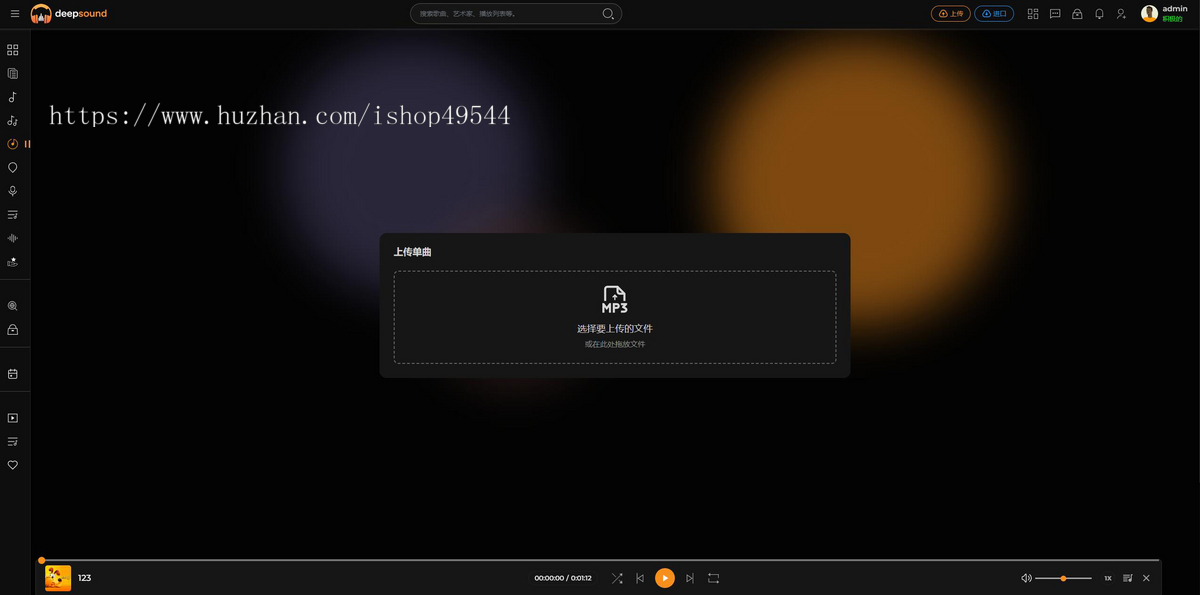Click the track progress bar

[x=600, y=560]
